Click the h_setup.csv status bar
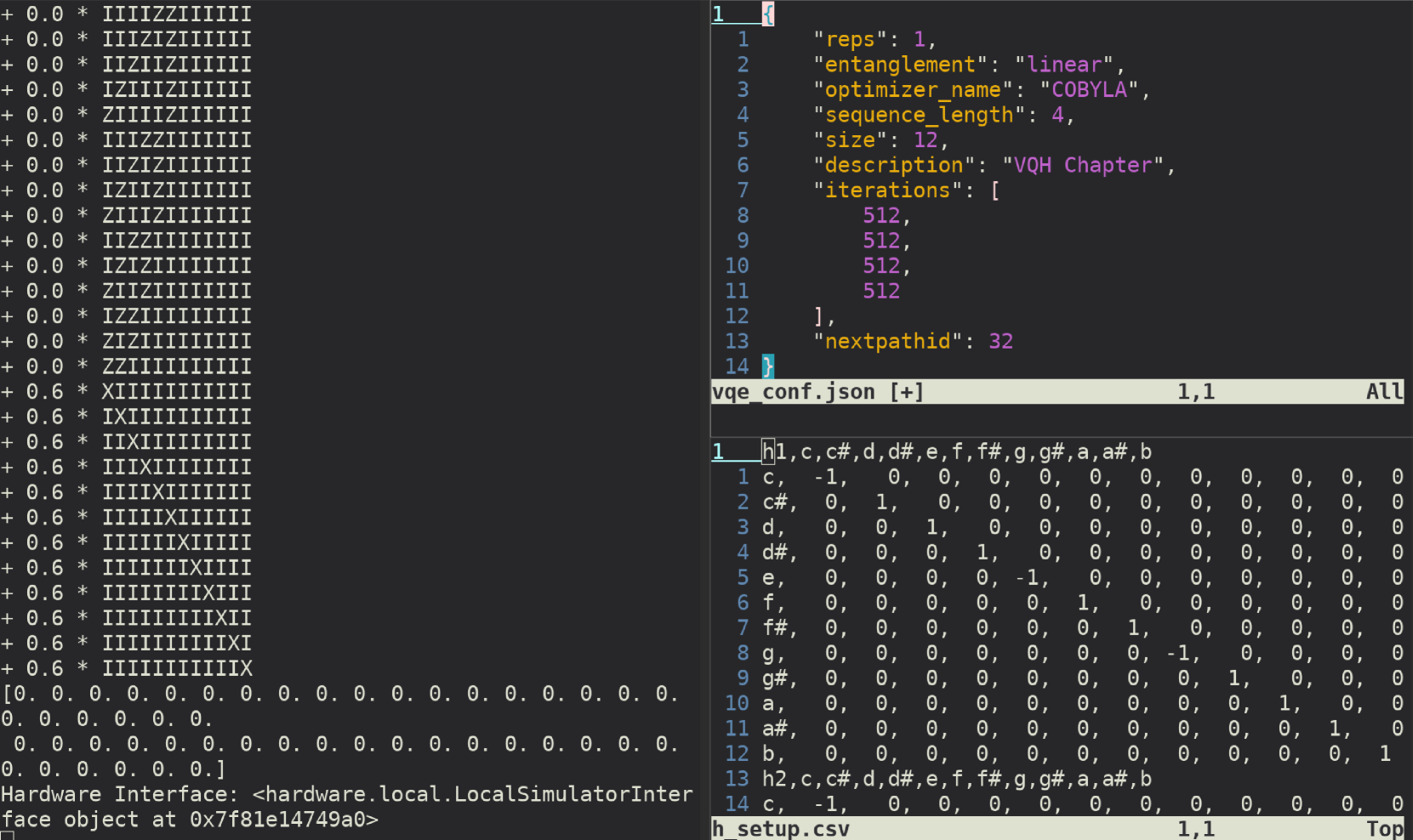 [x=1057, y=829]
